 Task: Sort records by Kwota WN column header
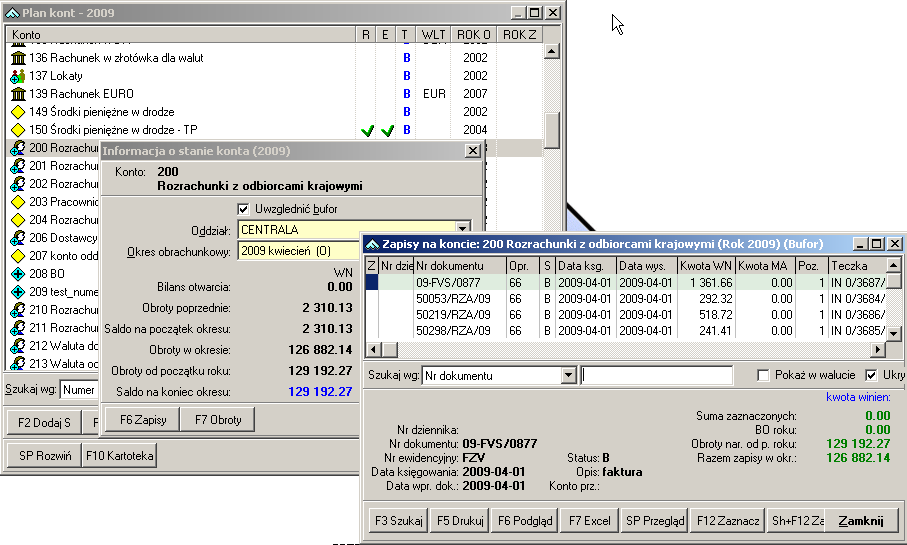(x=706, y=266)
